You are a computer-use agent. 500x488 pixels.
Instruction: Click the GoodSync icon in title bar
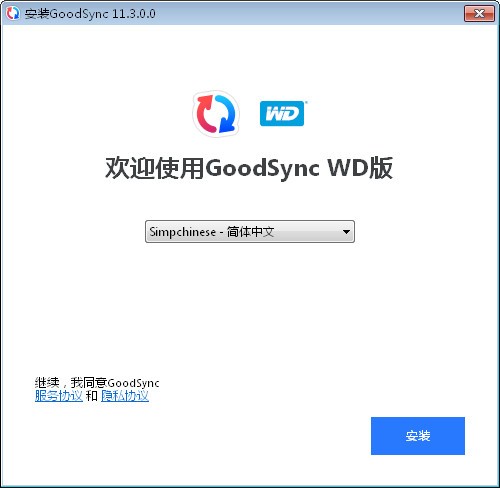pyautogui.click(x=13, y=13)
